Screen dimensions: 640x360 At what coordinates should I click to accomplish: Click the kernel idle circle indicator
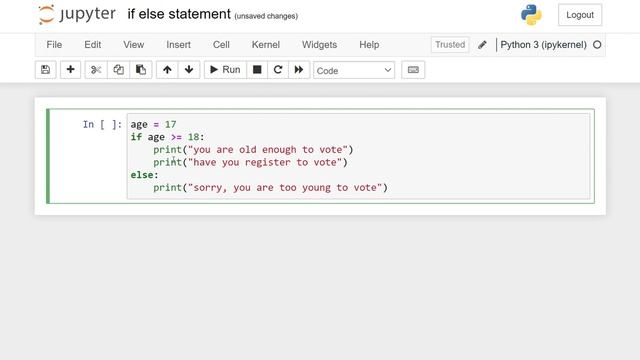click(x=597, y=45)
